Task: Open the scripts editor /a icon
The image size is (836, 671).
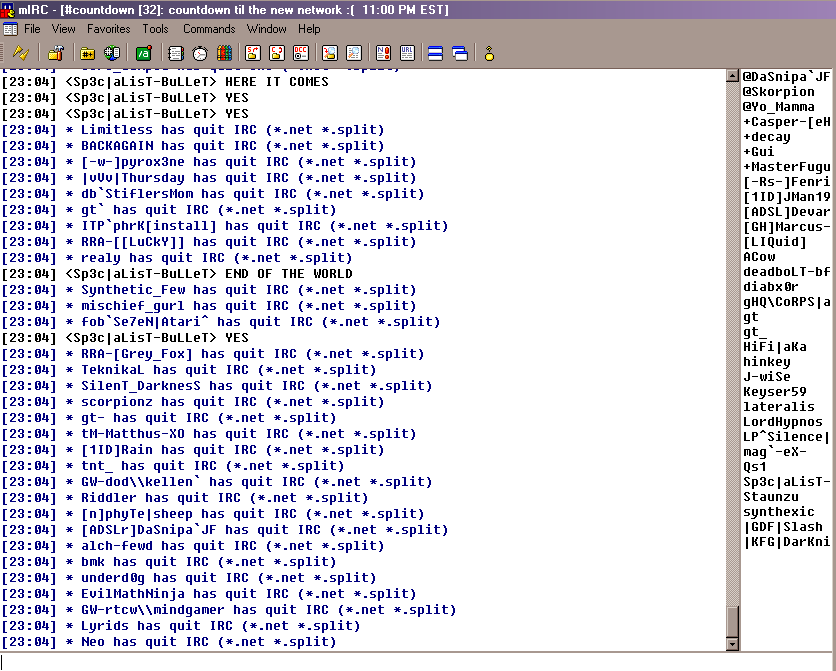Action: pyautogui.click(x=143, y=53)
